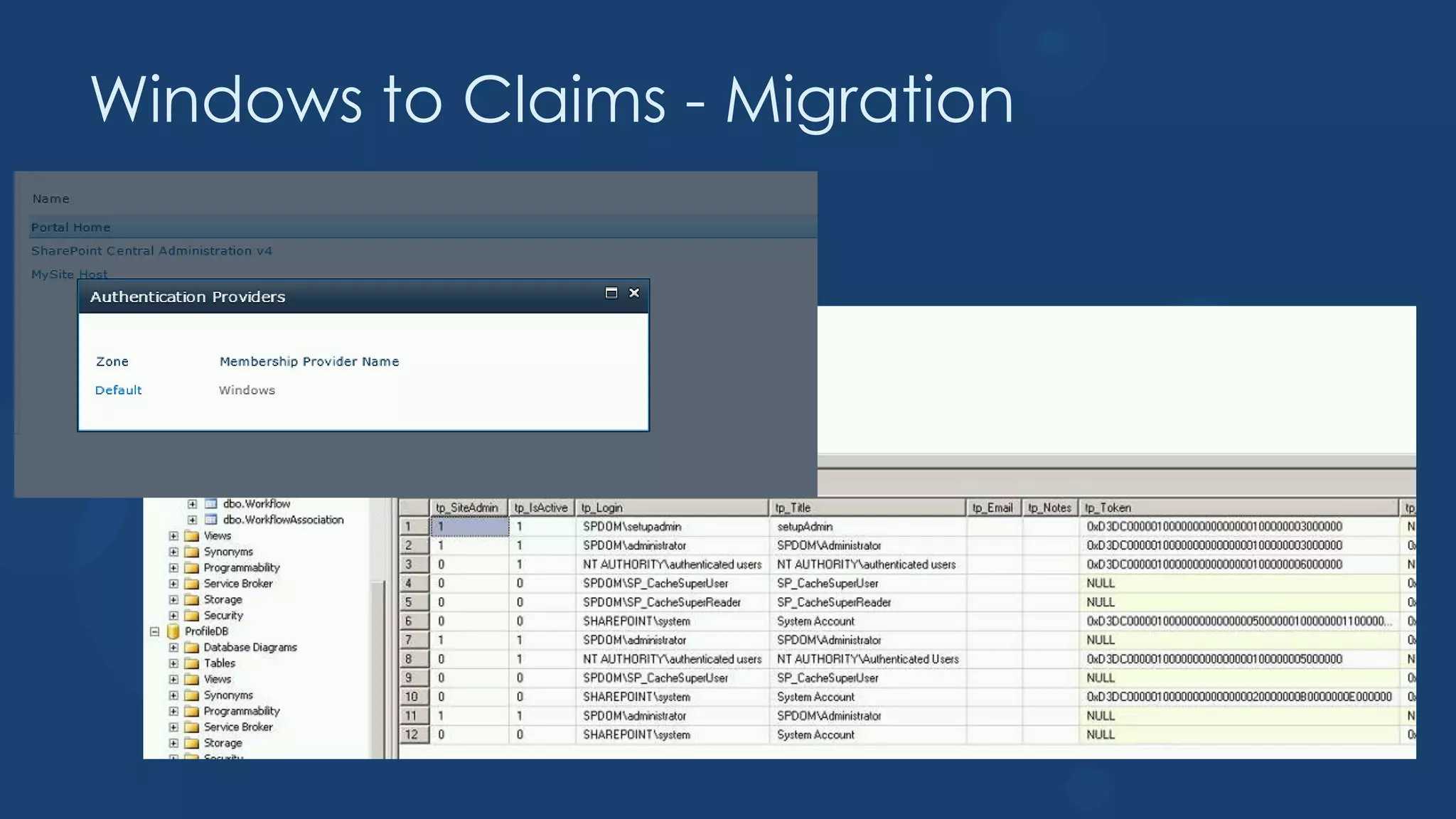Click the SP_CacheSuperReader title cell

click(x=867, y=602)
